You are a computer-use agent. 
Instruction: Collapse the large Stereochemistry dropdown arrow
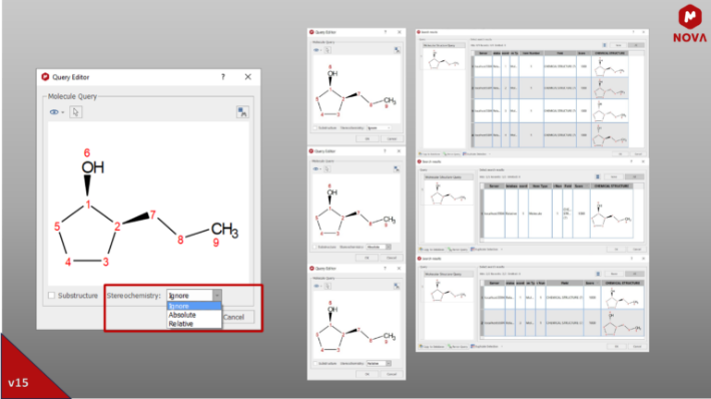coord(217,296)
